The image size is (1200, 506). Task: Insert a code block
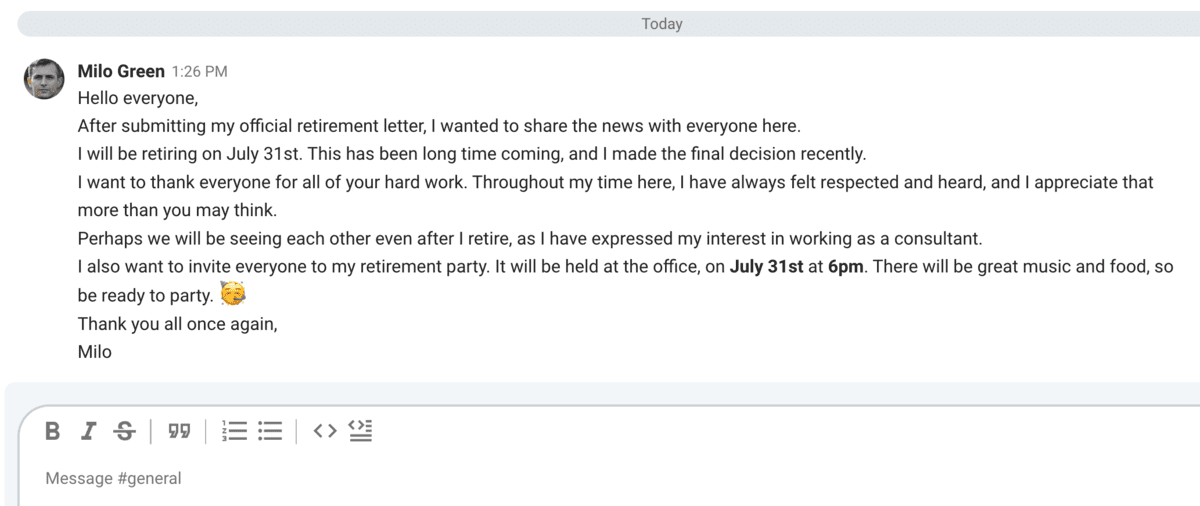(x=360, y=431)
